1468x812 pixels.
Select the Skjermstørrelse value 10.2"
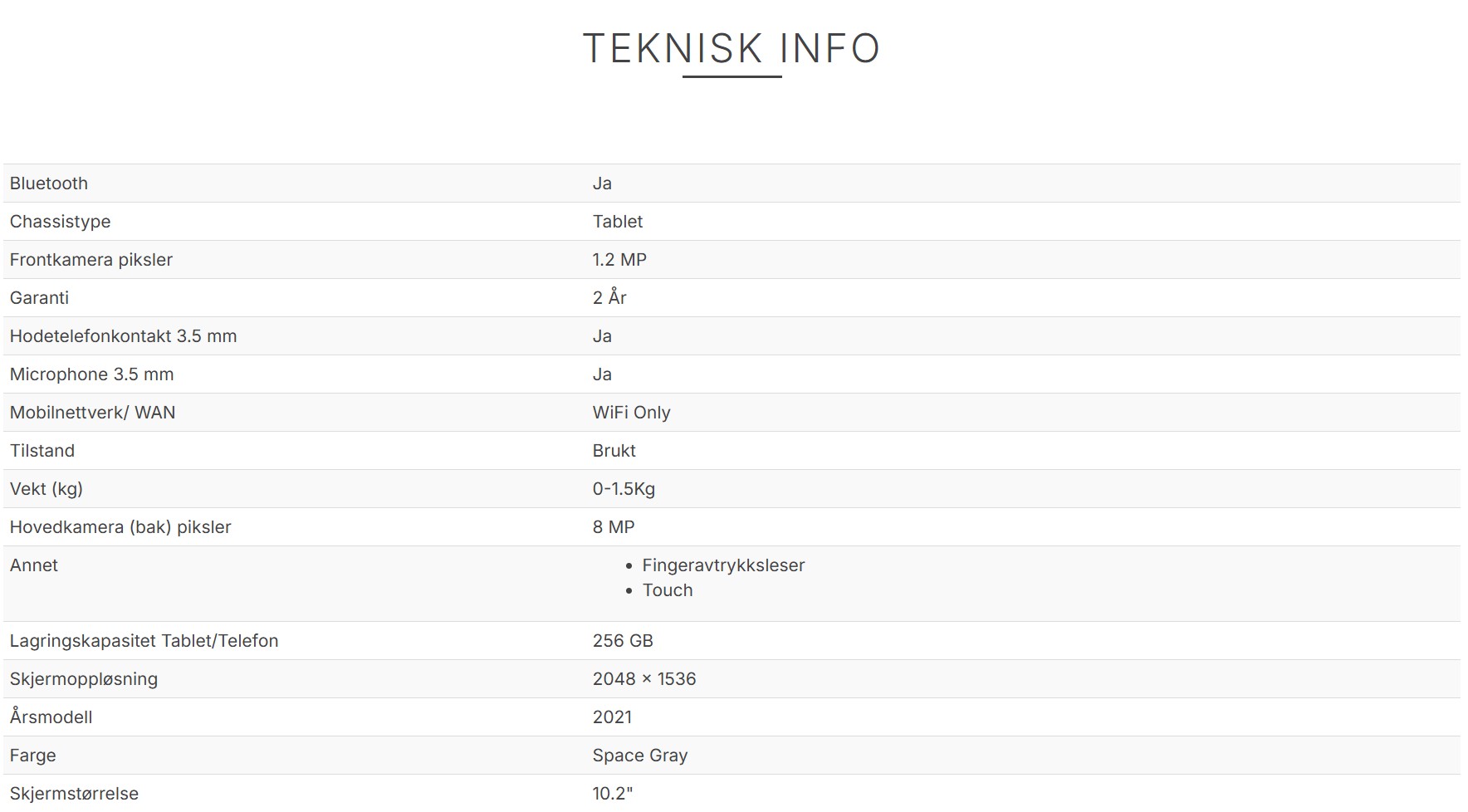613,794
